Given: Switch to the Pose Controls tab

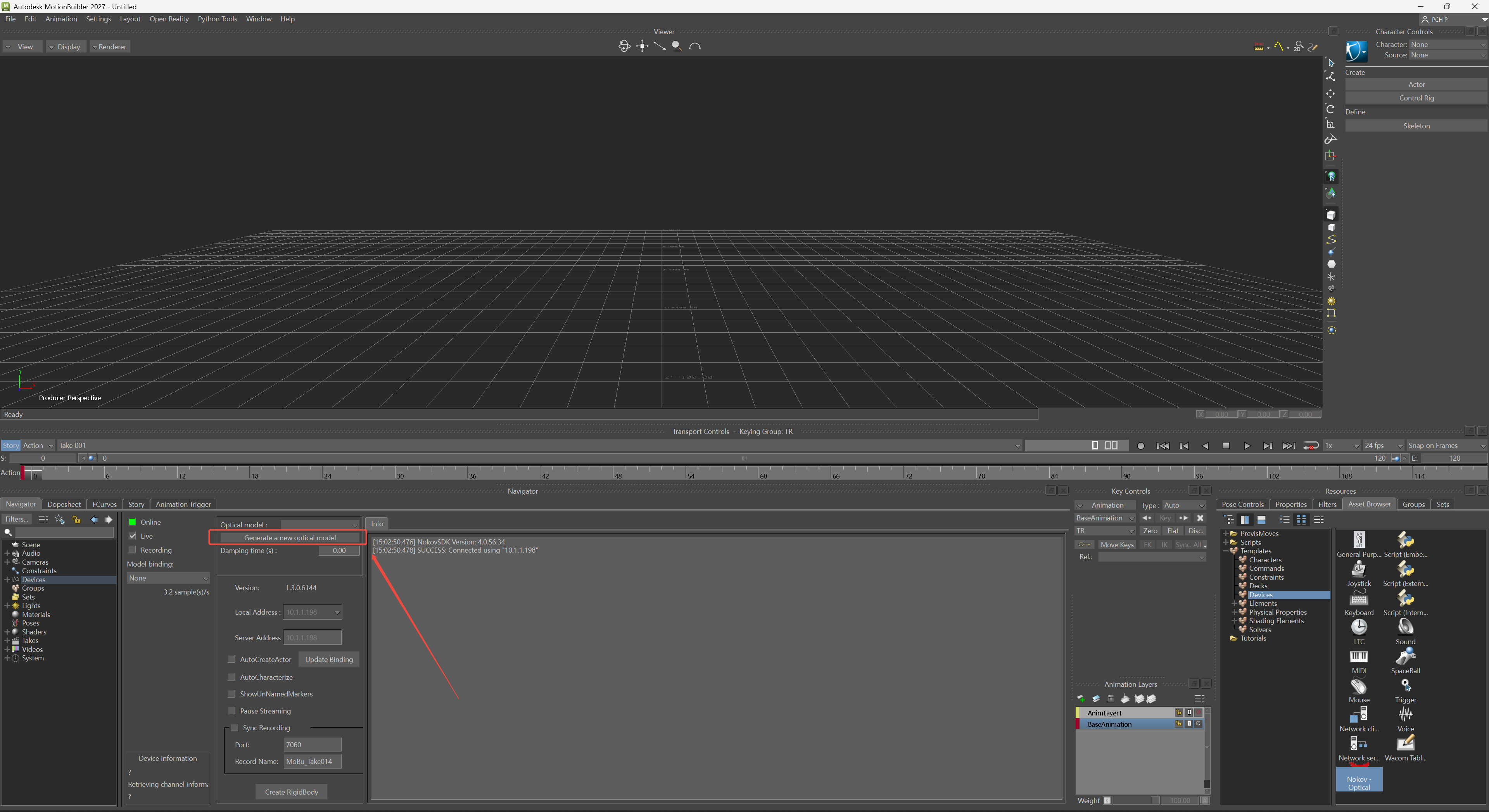Looking at the screenshot, I should [1243, 504].
